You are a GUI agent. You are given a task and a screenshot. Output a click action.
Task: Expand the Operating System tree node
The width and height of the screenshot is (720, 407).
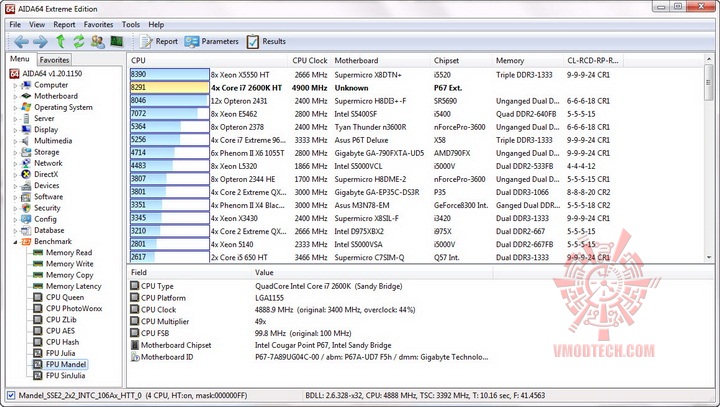[15, 107]
